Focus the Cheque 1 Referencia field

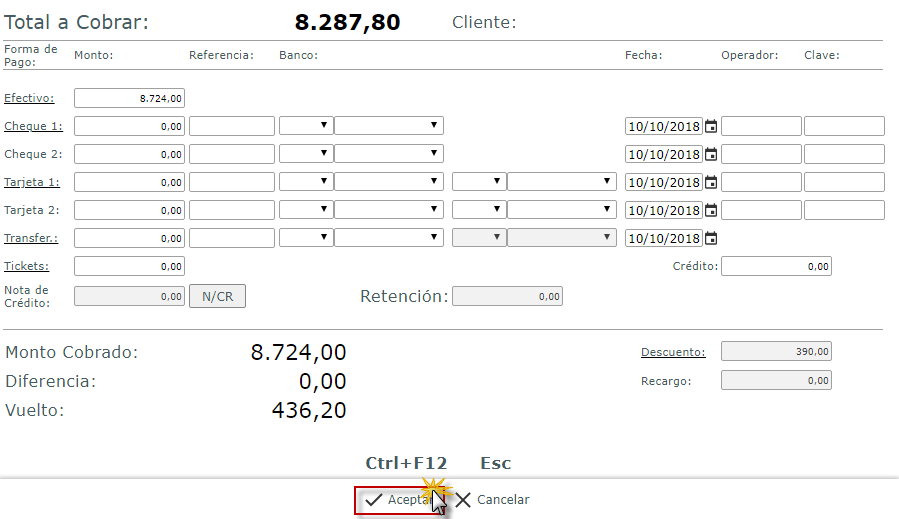(x=232, y=126)
